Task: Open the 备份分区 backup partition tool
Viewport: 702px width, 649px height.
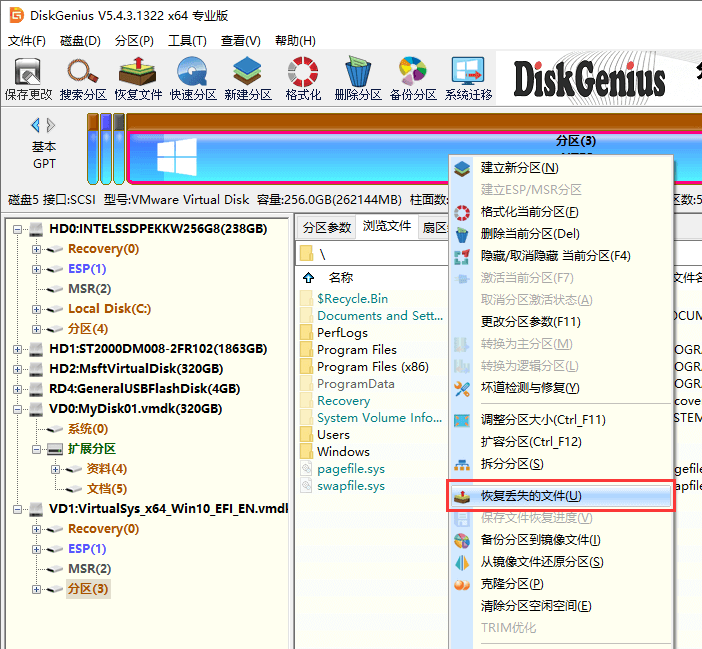Action: pos(413,79)
